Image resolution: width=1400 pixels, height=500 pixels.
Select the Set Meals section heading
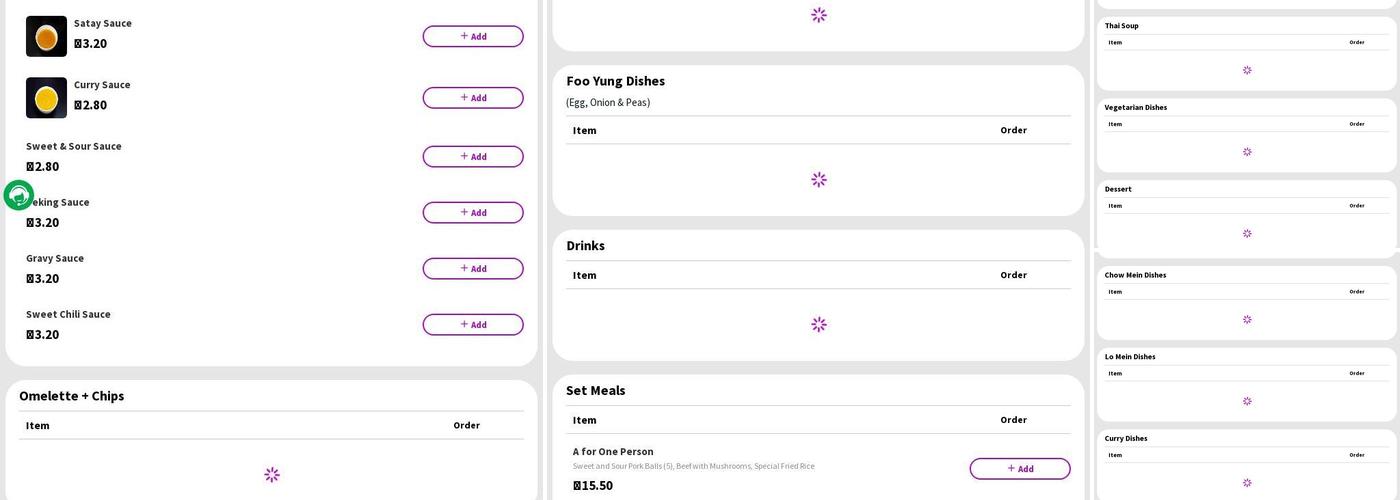click(595, 391)
